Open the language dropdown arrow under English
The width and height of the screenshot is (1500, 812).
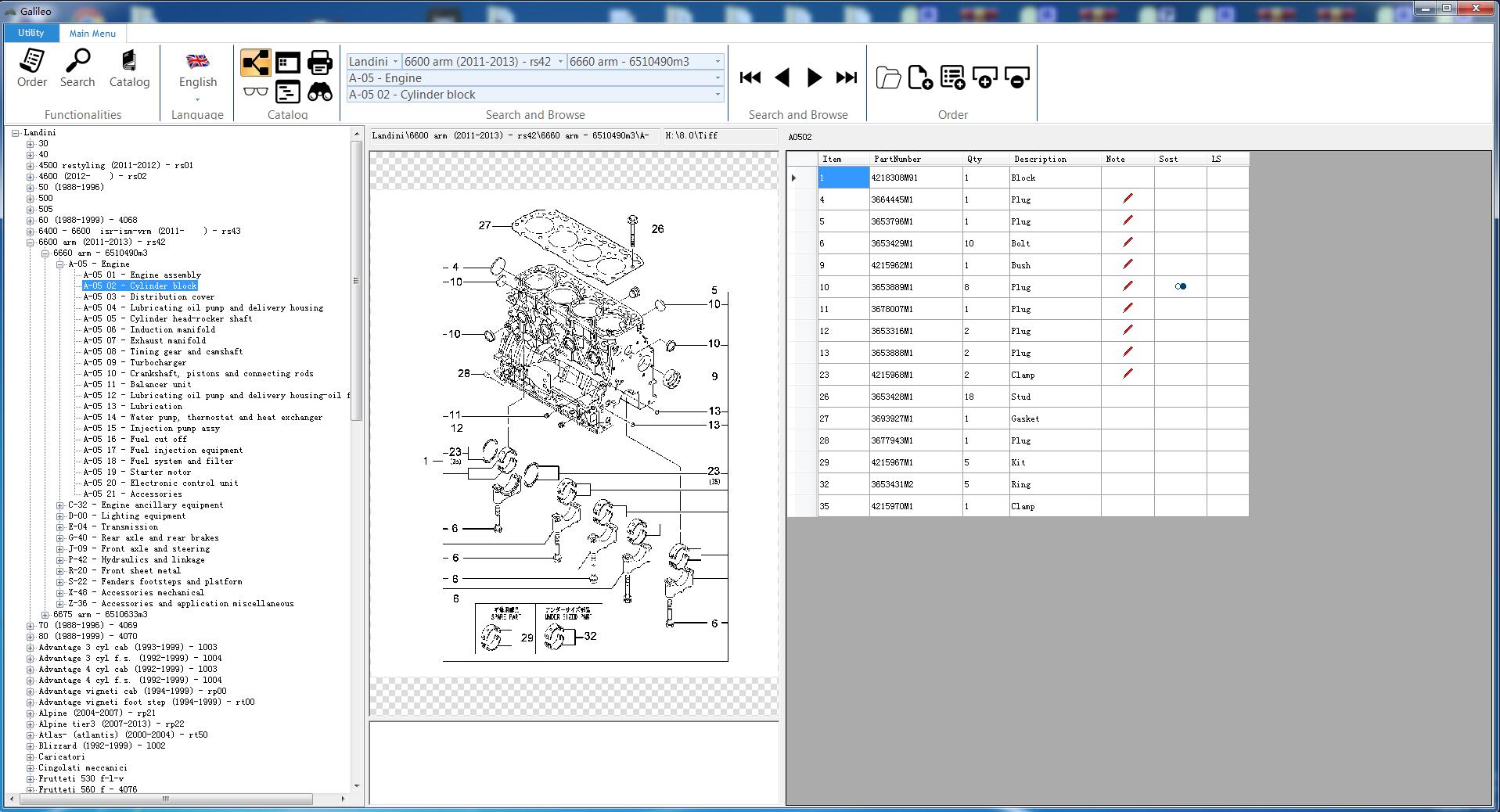pyautogui.click(x=197, y=99)
